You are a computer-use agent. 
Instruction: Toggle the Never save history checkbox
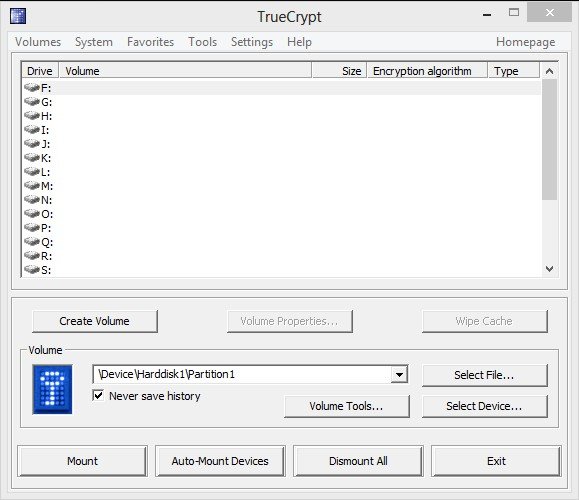98,395
